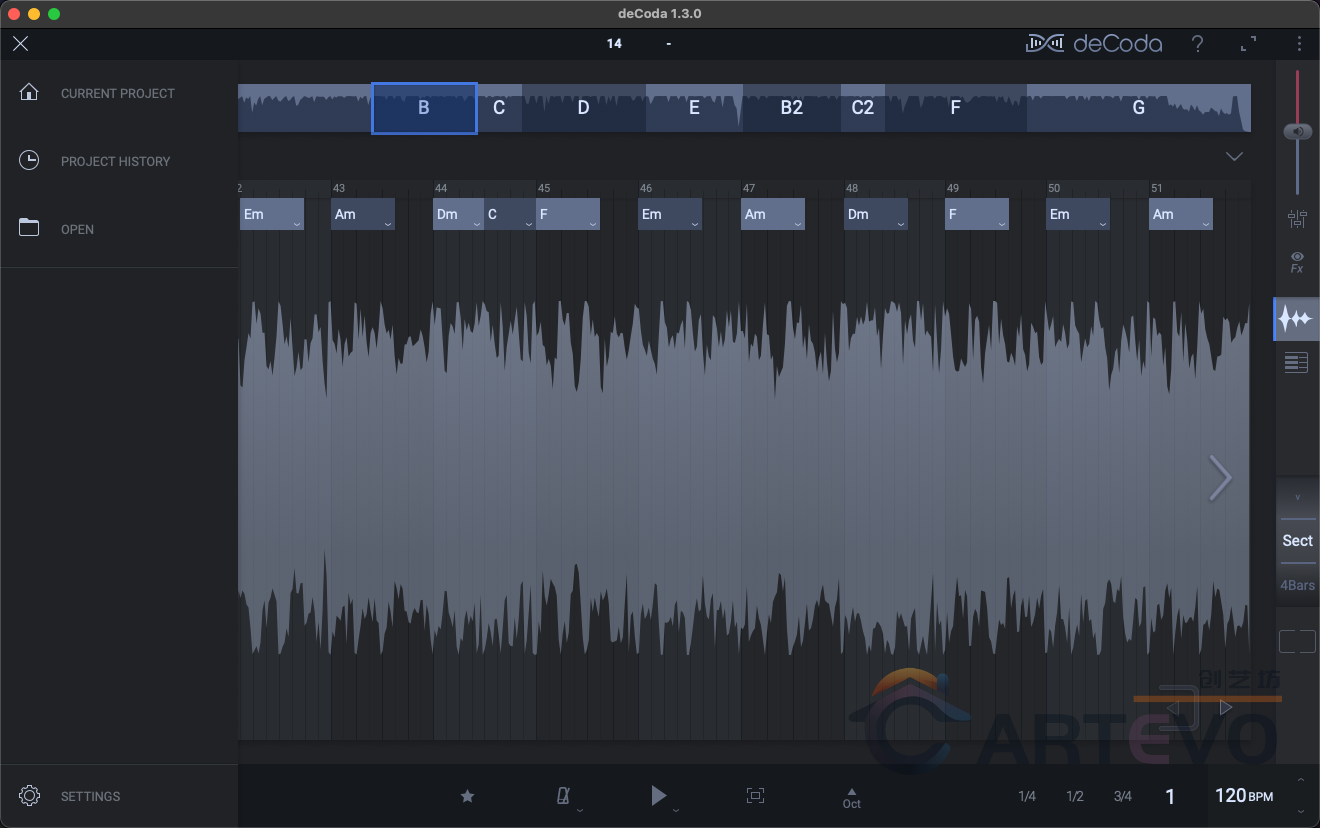Select the Sect loop mode
Viewport: 1320px width, 828px height.
point(1297,541)
